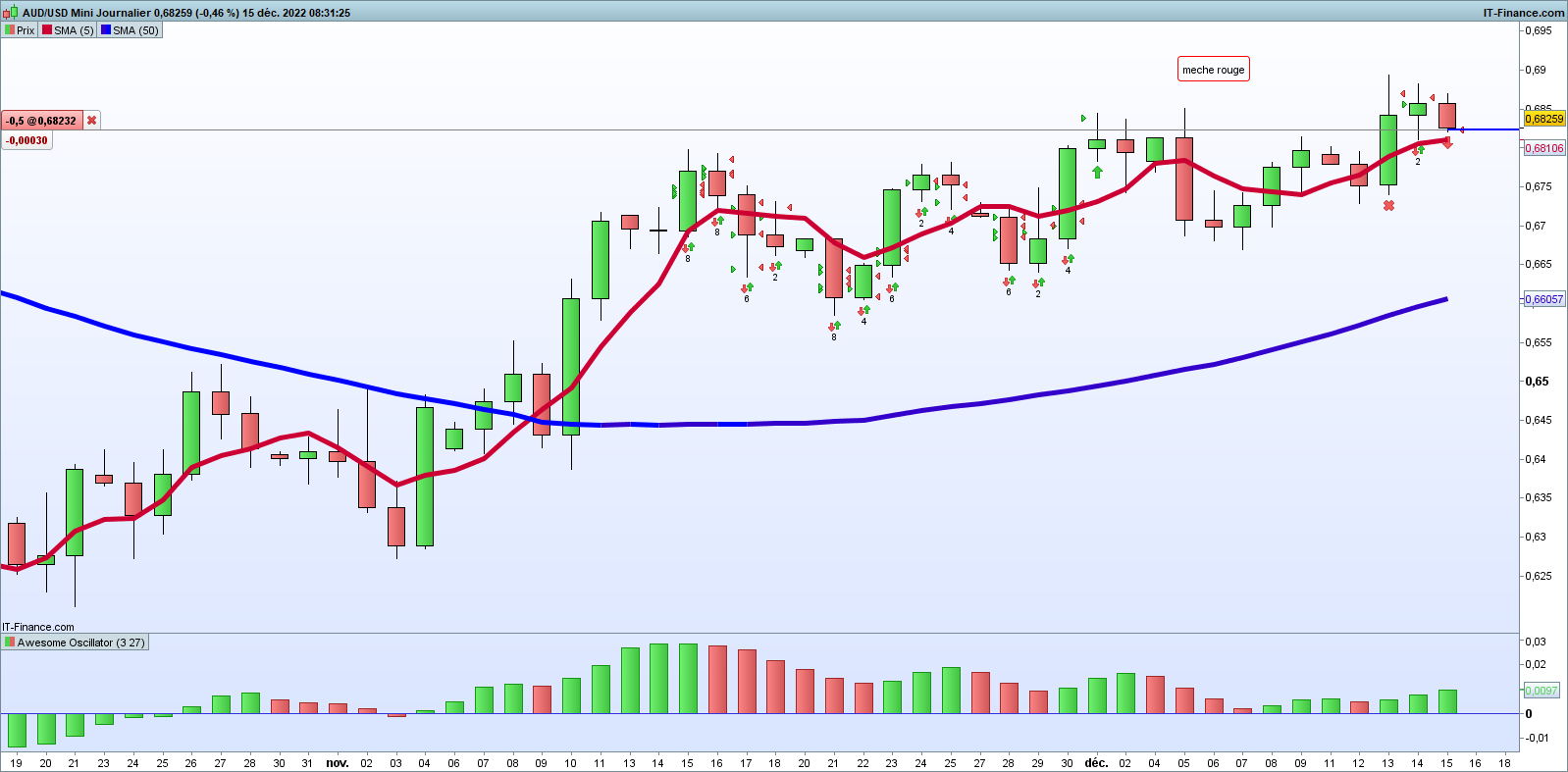Select the 'meche rouge' annotation box
Image resolution: width=1568 pixels, height=772 pixels.
tap(1213, 70)
